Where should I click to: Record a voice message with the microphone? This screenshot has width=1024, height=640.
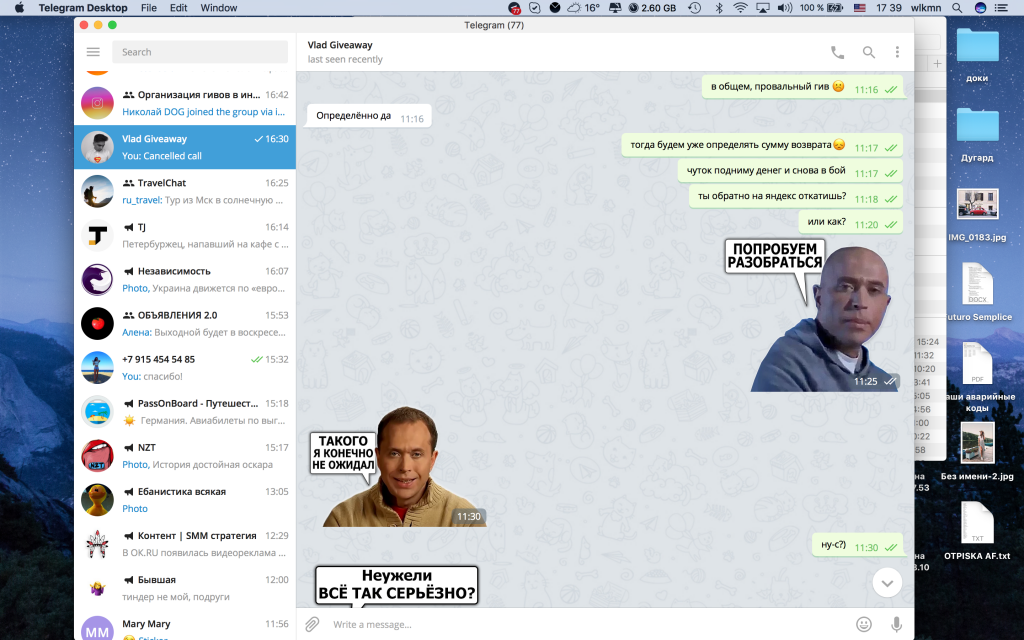click(896, 624)
